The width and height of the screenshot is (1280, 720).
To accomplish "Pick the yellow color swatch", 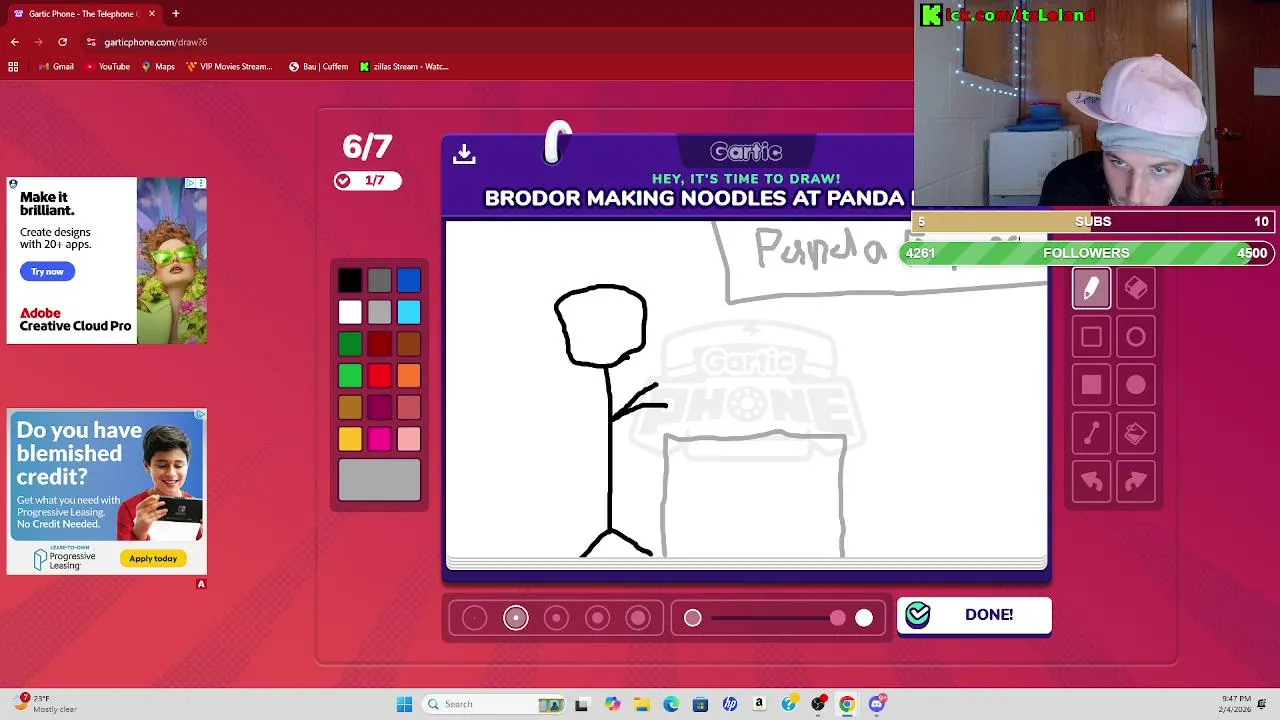I will [350, 440].
